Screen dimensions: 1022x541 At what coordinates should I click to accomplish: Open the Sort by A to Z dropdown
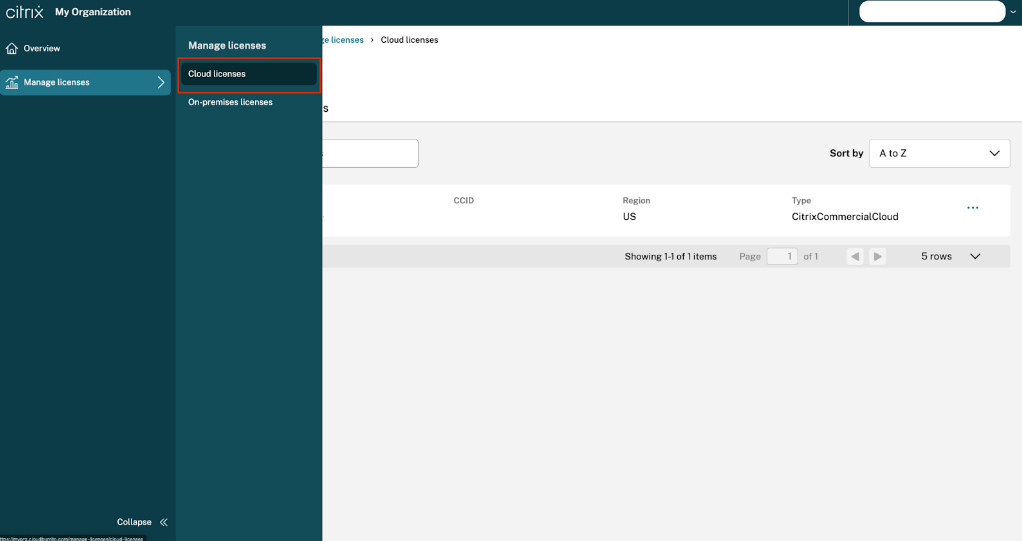point(939,153)
